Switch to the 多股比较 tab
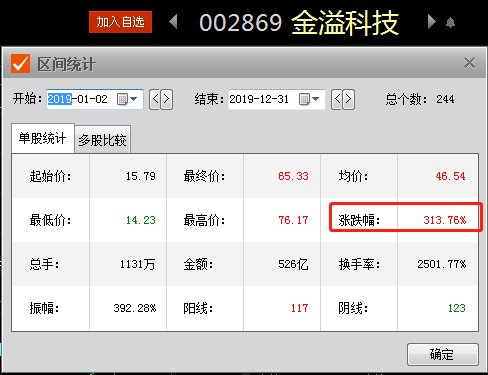The width and height of the screenshot is (488, 375). 103,140
